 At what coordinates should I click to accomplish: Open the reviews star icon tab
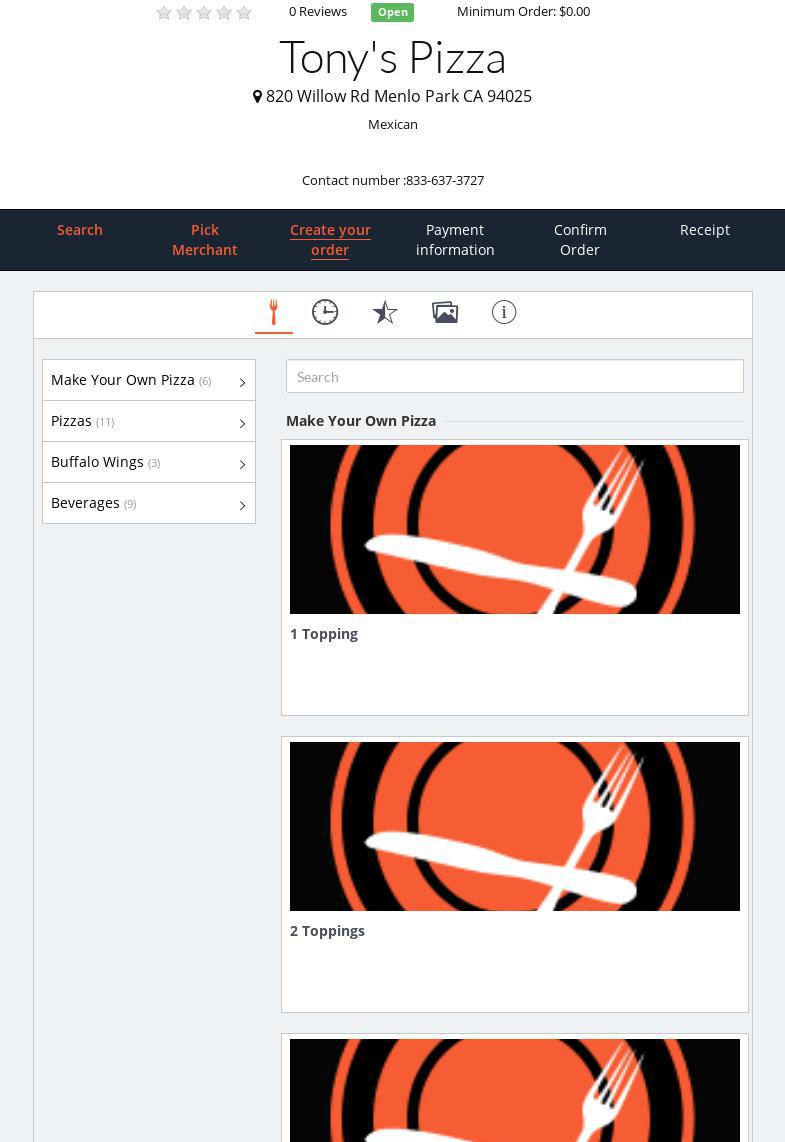point(385,312)
